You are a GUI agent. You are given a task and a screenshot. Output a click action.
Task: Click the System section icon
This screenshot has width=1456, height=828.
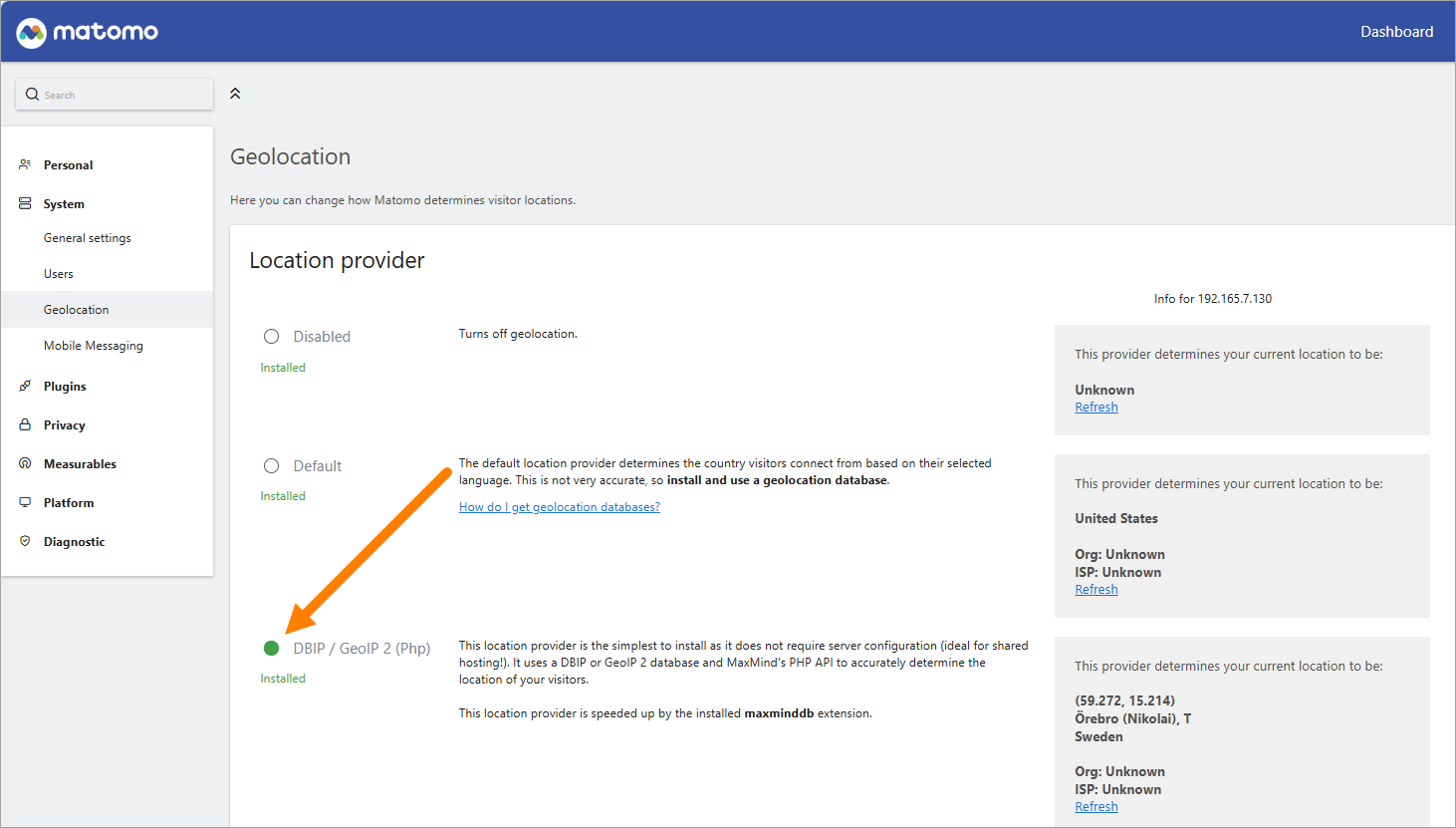(x=25, y=203)
